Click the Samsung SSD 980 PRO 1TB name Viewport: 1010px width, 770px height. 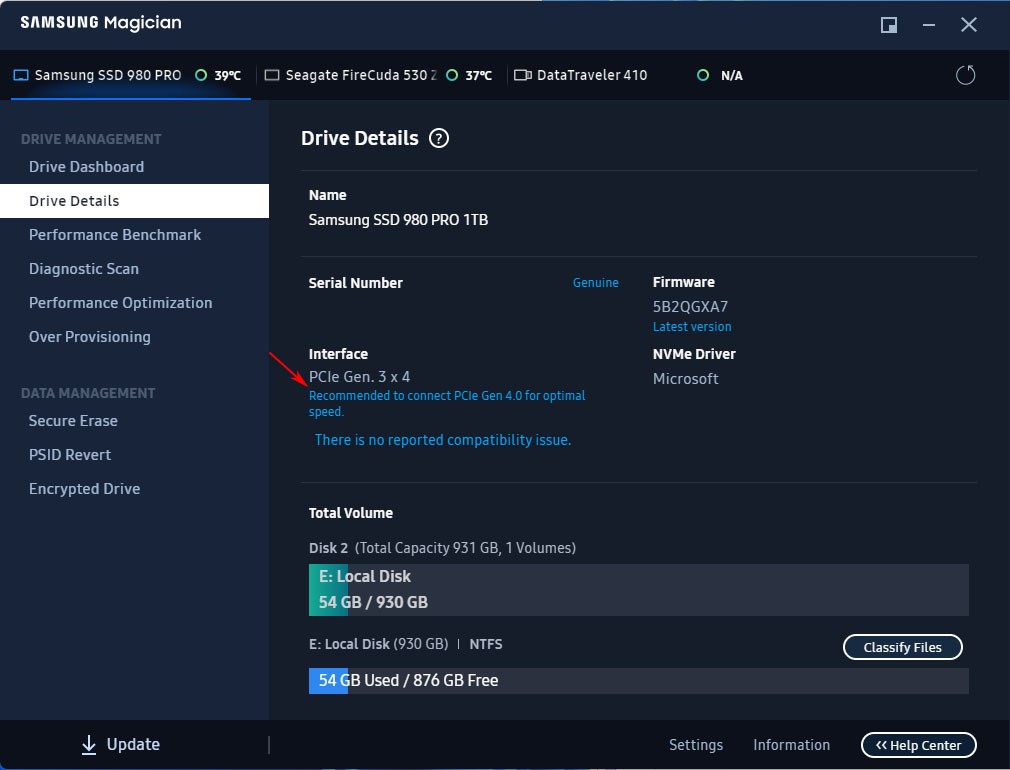coord(398,220)
